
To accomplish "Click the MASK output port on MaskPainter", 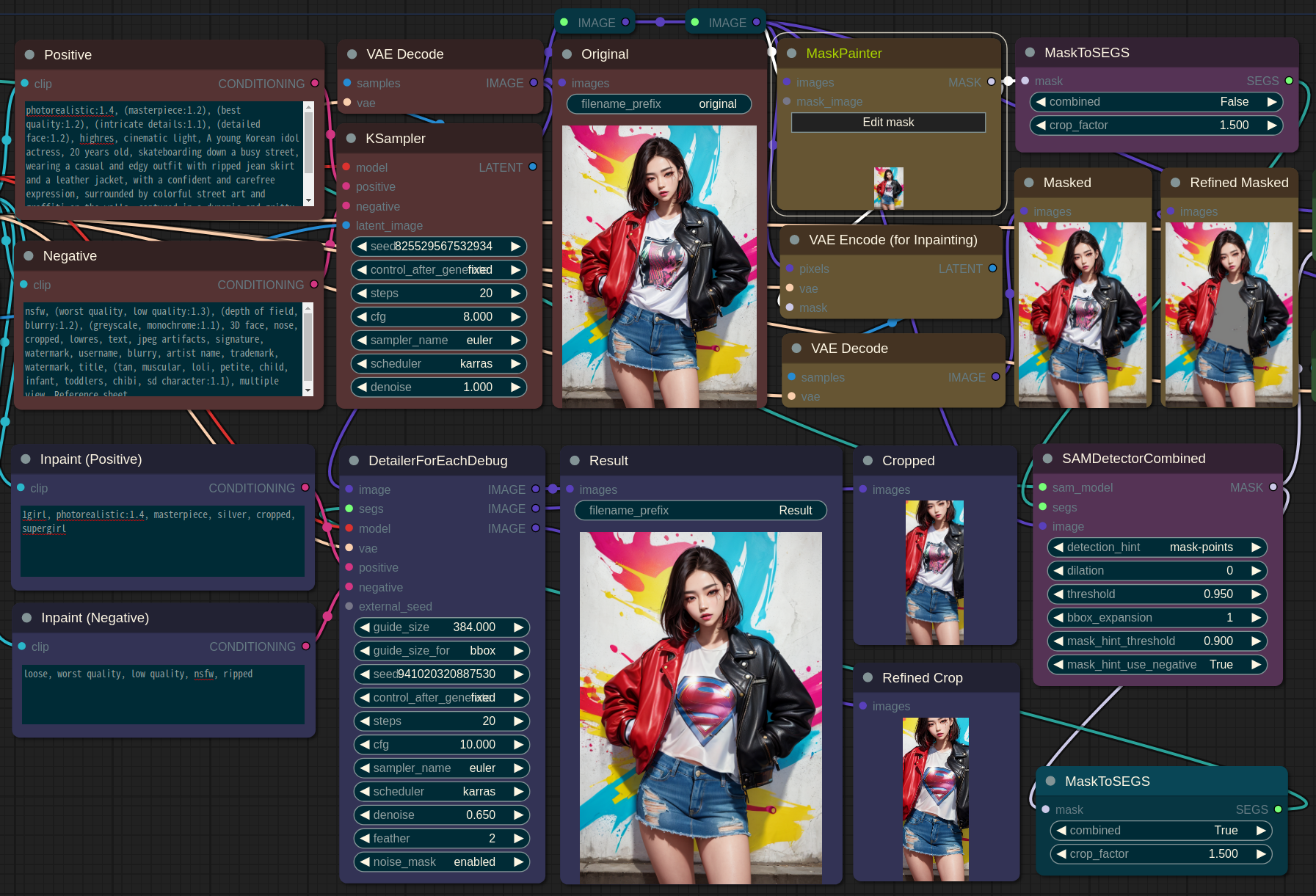I will coord(992,82).
